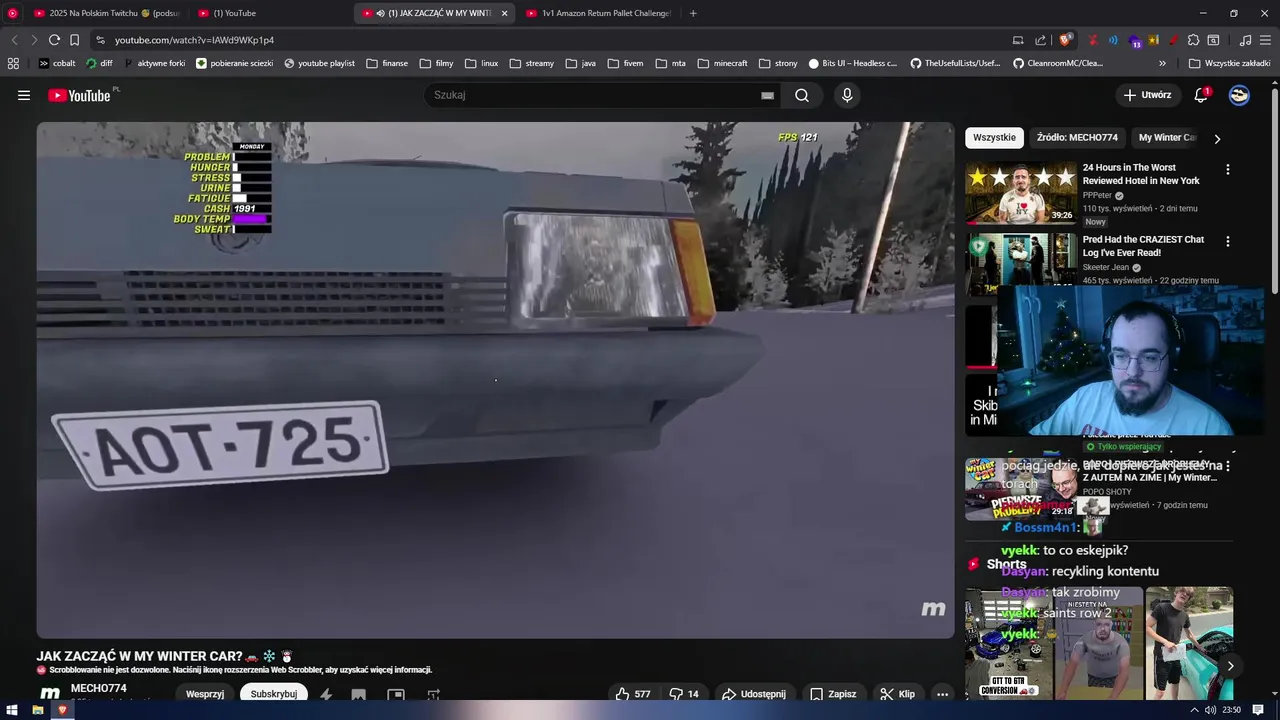Open the cobalt bookmark
The image size is (1280, 720).
pyautogui.click(x=57, y=63)
